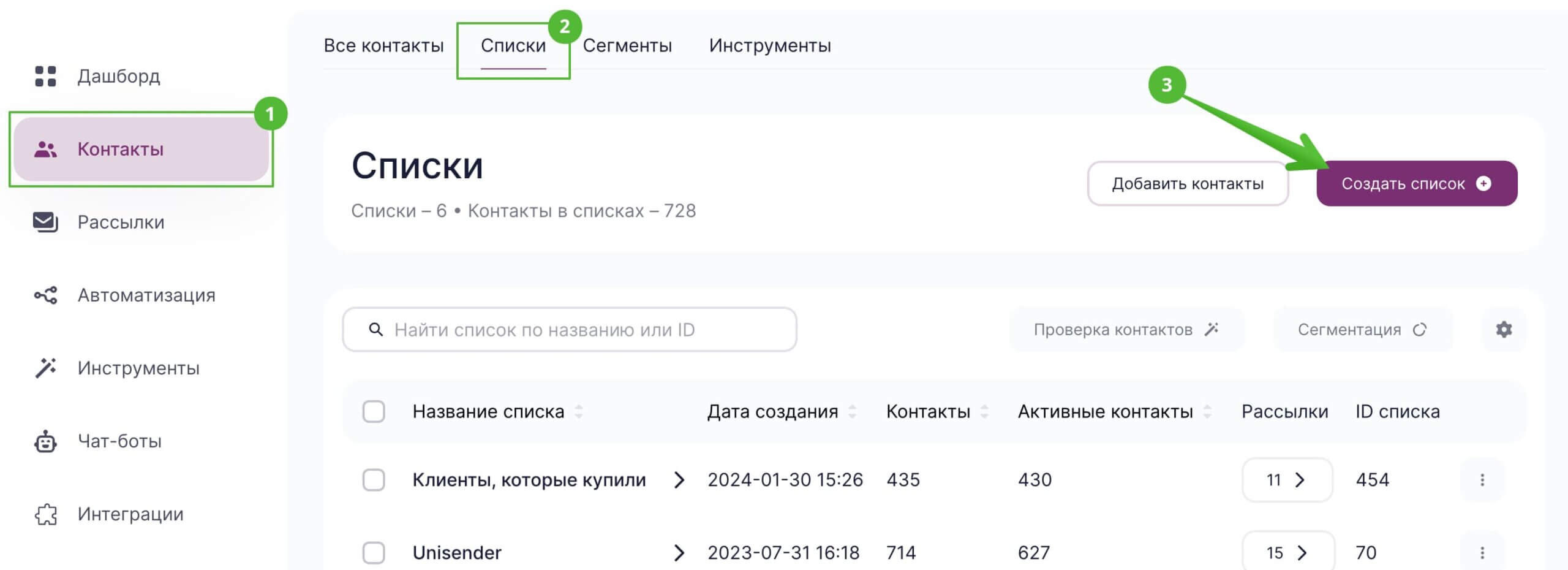Click the Рассылки column header
The image size is (1568, 570).
1284,411
